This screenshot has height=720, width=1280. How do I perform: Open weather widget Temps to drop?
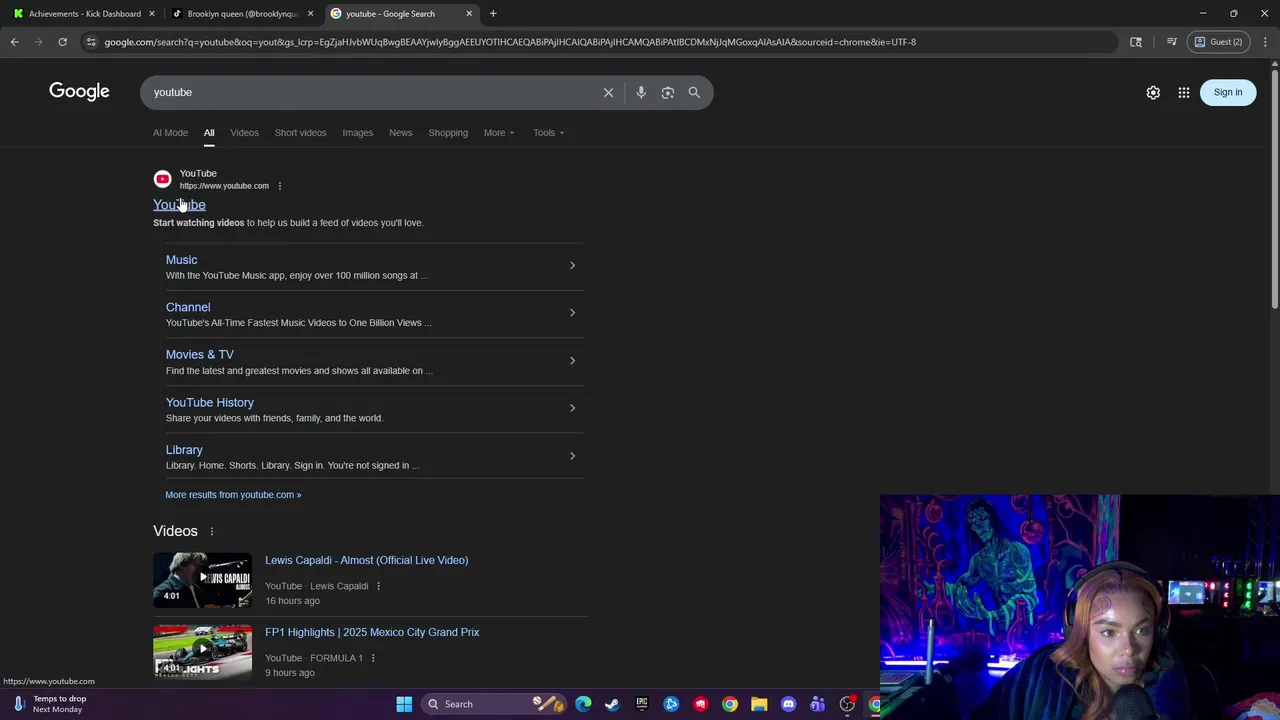click(50, 704)
